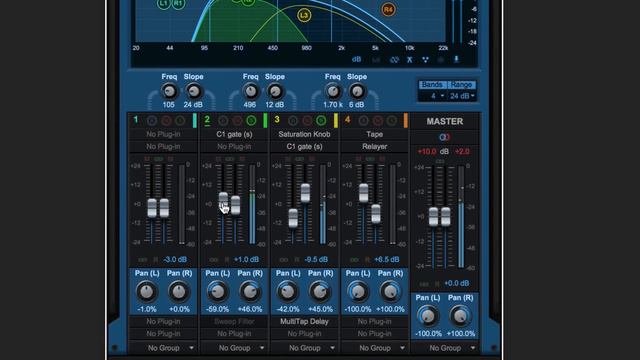Click the Pan (L) knob on the MASTER strip
The image size is (640, 360).
[428, 316]
